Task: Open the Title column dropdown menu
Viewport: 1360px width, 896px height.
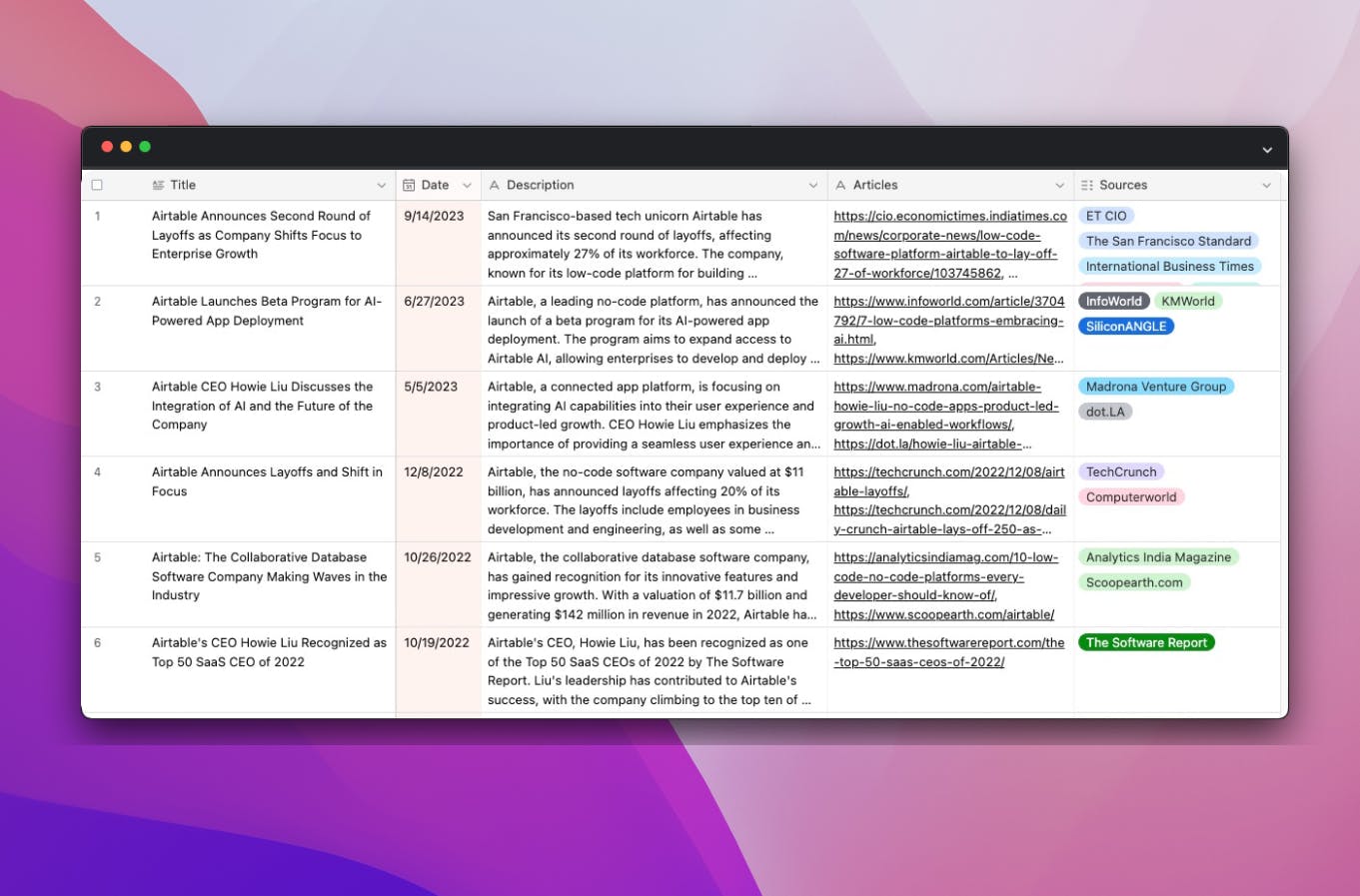Action: [x=381, y=185]
